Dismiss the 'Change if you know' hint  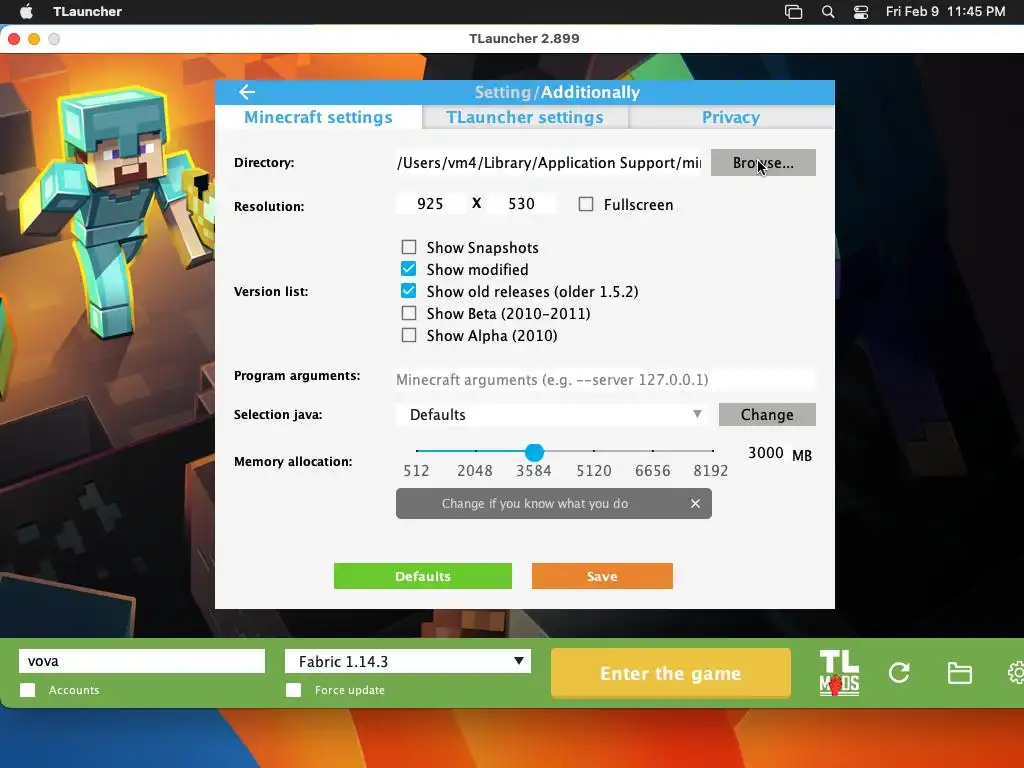pyautogui.click(x=696, y=504)
